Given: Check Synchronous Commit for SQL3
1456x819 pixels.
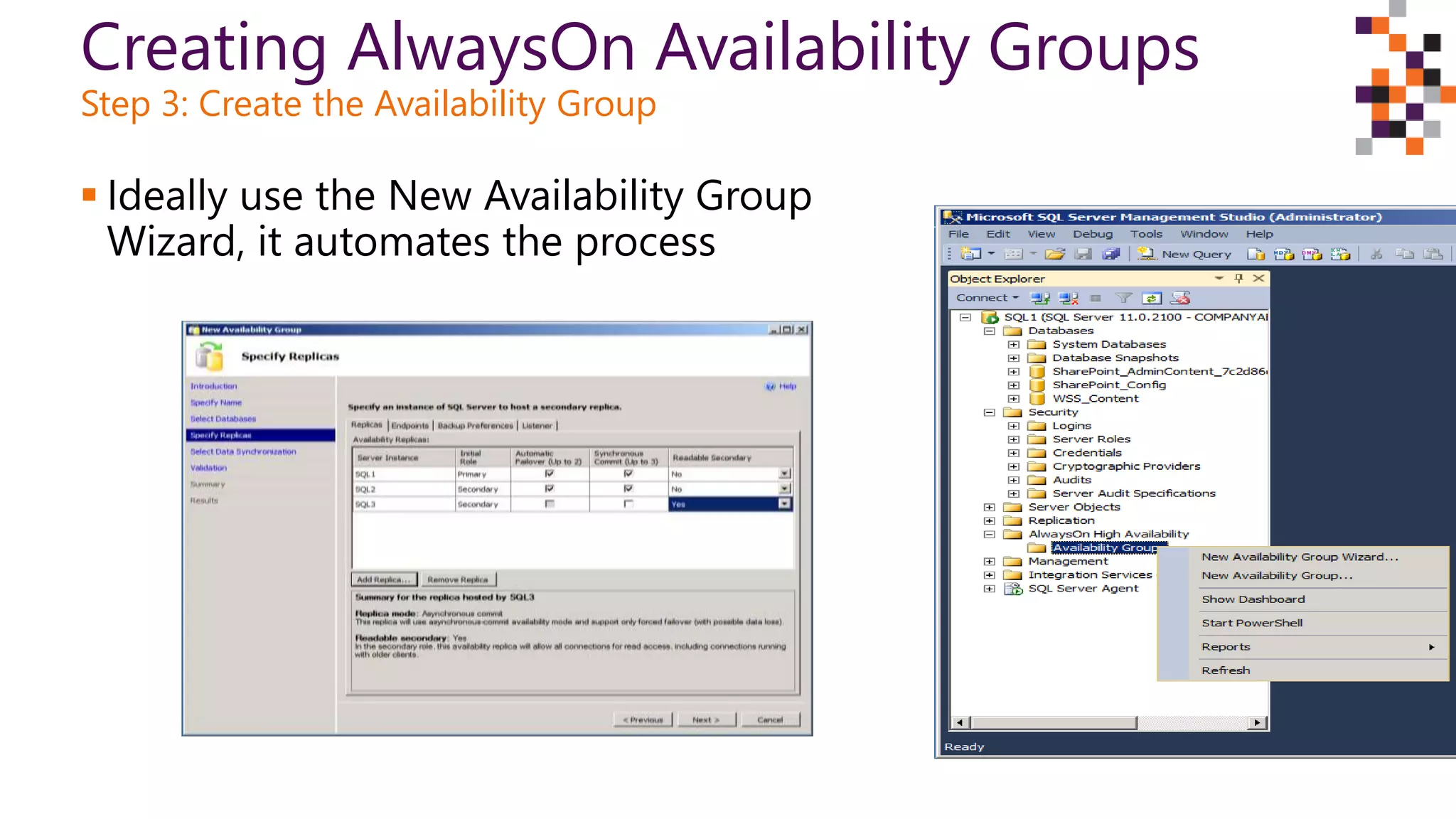Looking at the screenshot, I should coord(628,503).
